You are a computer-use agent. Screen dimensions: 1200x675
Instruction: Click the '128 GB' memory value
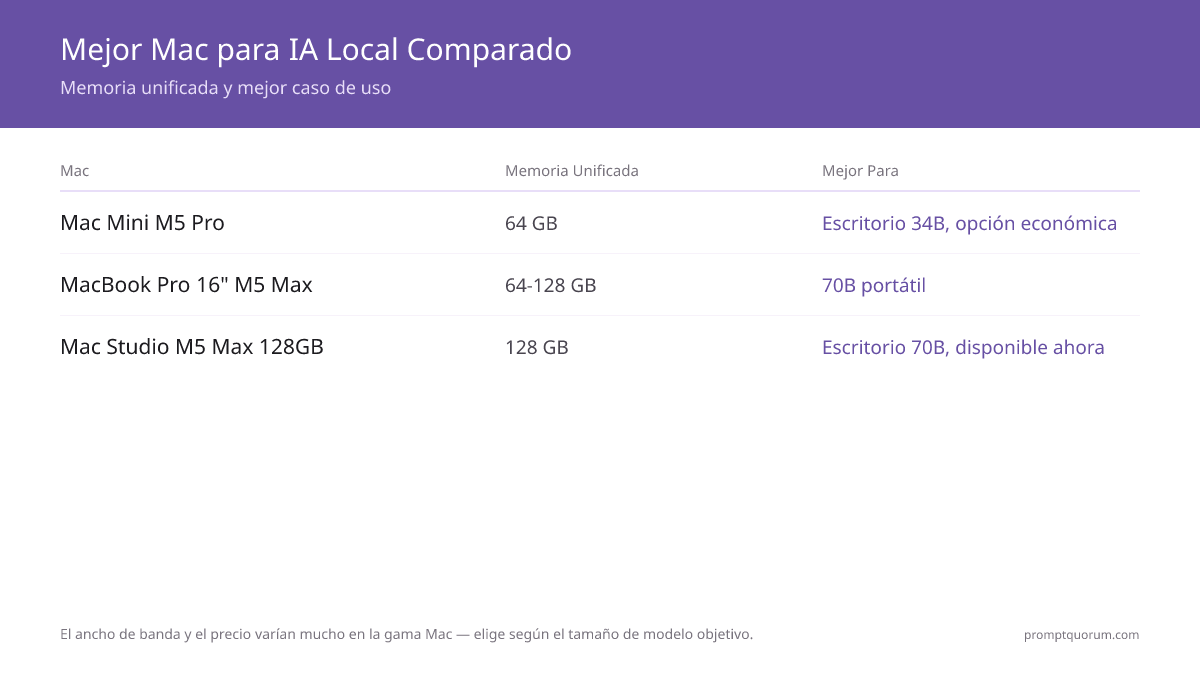(x=537, y=348)
